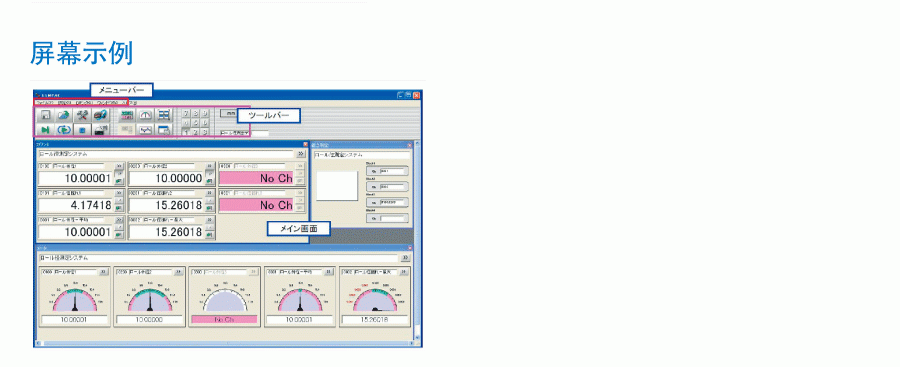
Task: Toggle keypad button 5 in toolbar
Action: click(195, 123)
